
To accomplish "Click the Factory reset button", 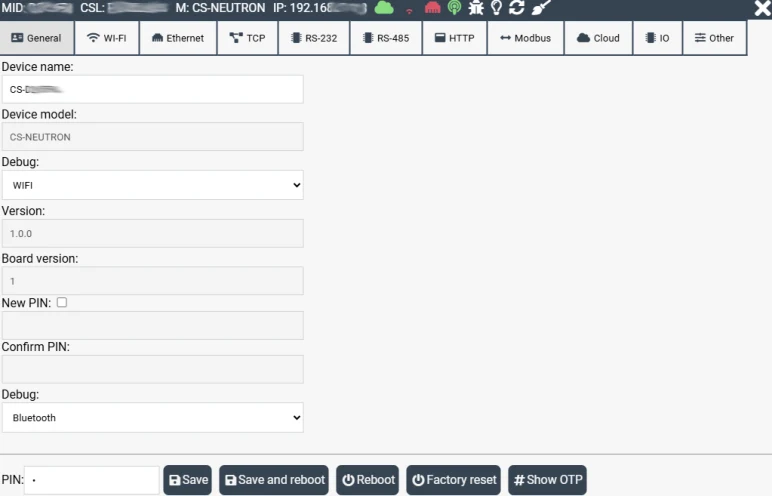I will click(x=453, y=480).
